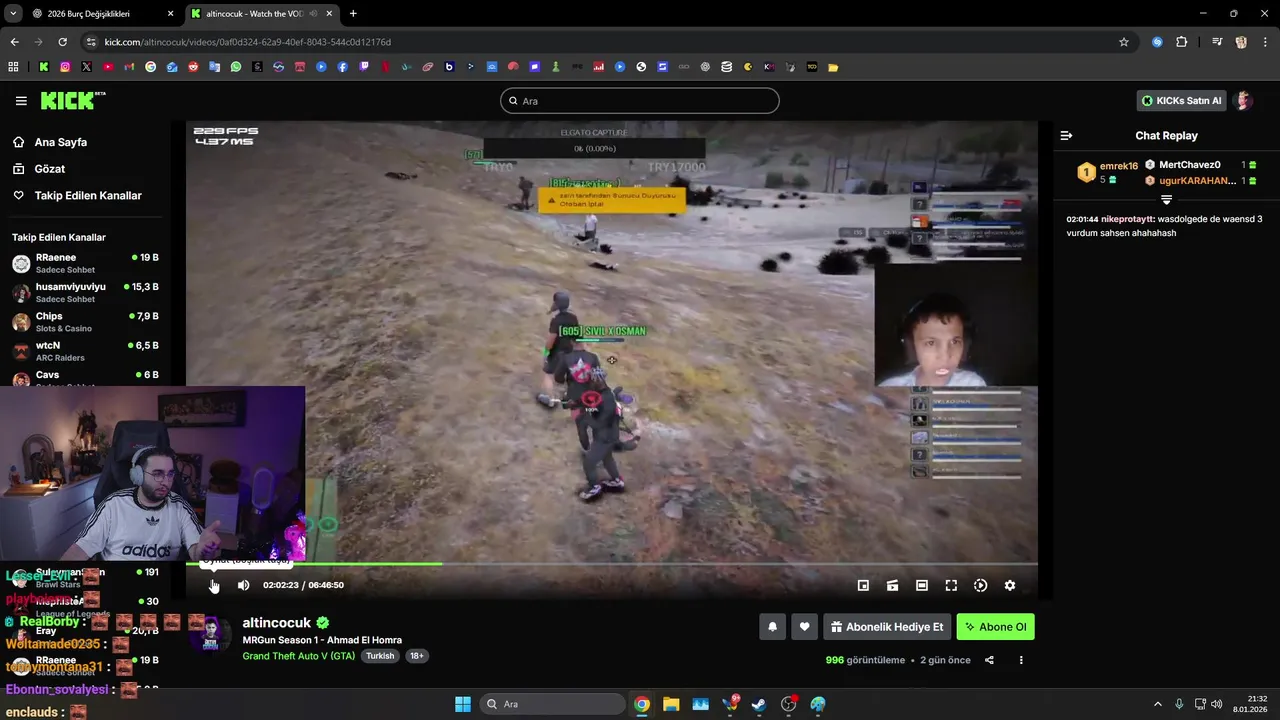Share the VOD with the share icon
Image resolution: width=1280 pixels, height=720 pixels.
[x=989, y=660]
